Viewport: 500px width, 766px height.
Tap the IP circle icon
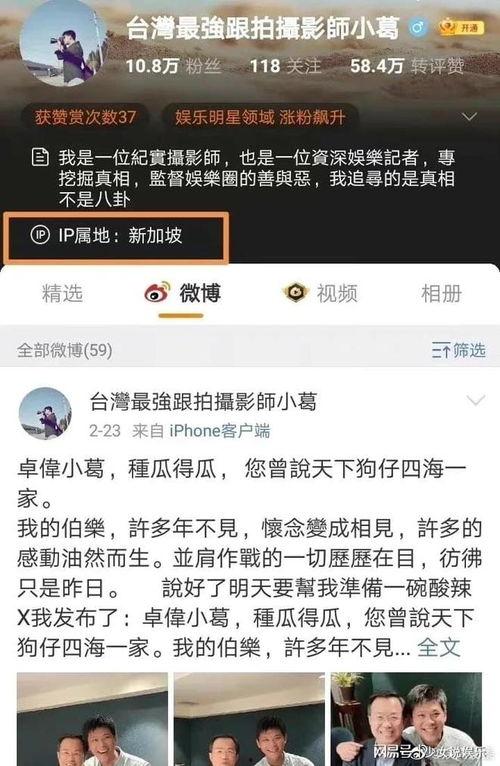coord(40,235)
